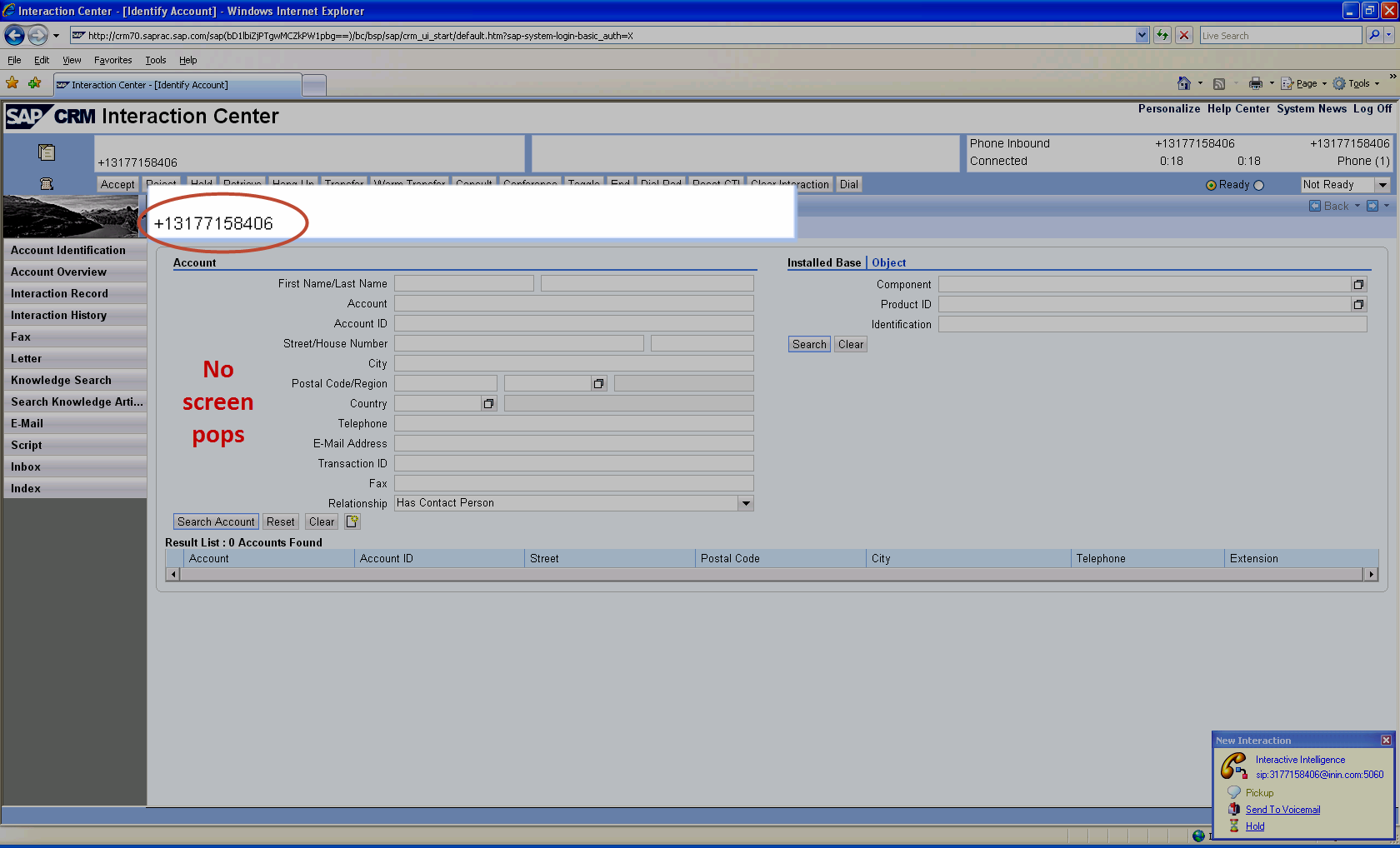Image resolution: width=1400 pixels, height=848 pixels.
Task: Click the Hold link in popup
Action: (x=1254, y=826)
